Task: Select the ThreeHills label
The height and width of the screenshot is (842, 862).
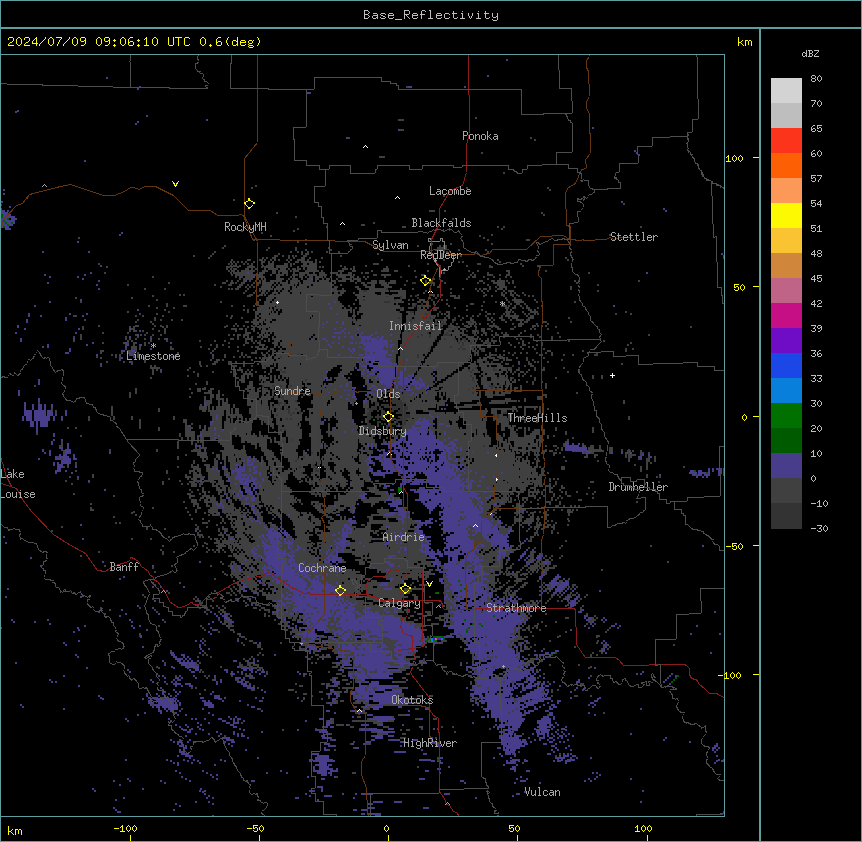Action: [538, 418]
